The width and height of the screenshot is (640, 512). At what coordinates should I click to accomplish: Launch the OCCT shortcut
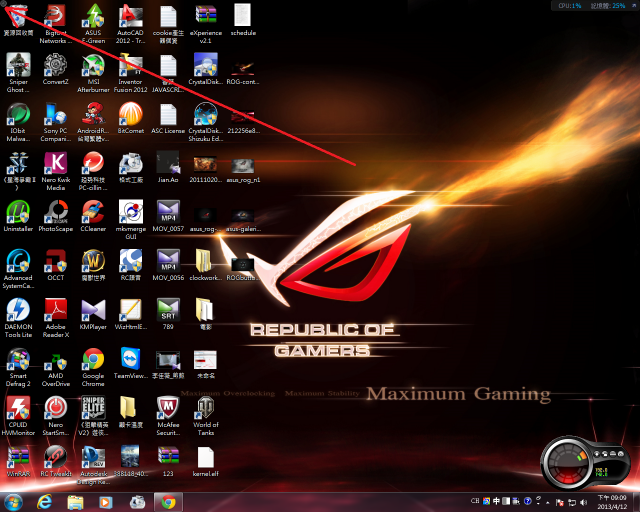(x=56, y=265)
